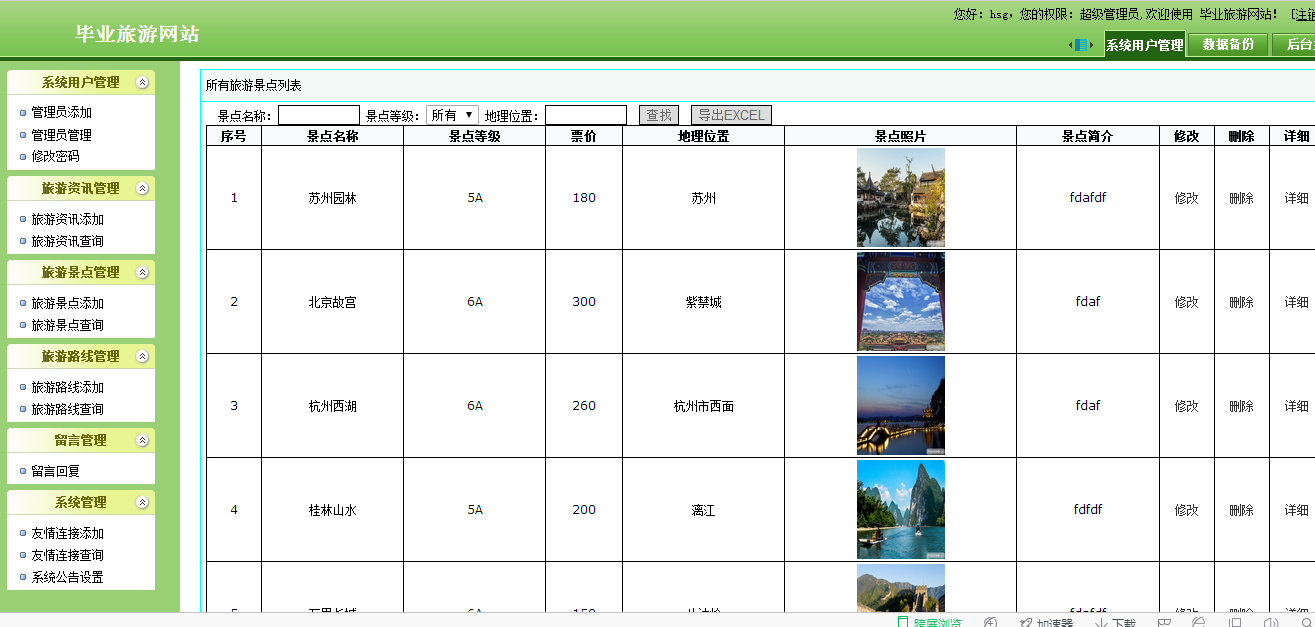Toggle the sidebar show/hide icon beside the tabs

[1081, 45]
